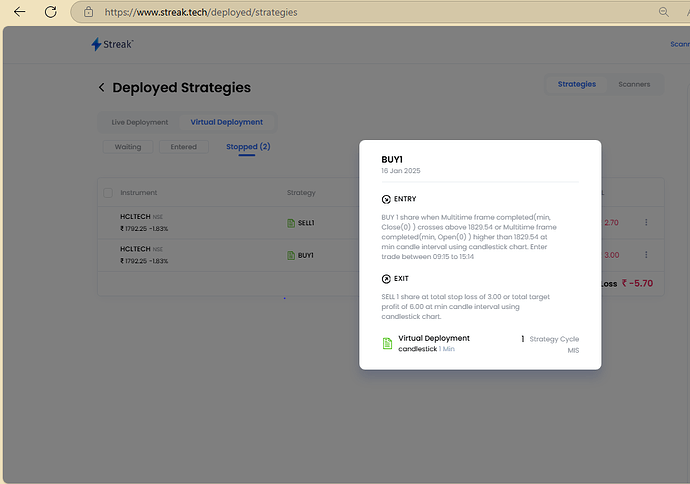Image resolution: width=690 pixels, height=484 pixels.
Task: Click the green Virtual Deployment document icon
Action: [387, 343]
